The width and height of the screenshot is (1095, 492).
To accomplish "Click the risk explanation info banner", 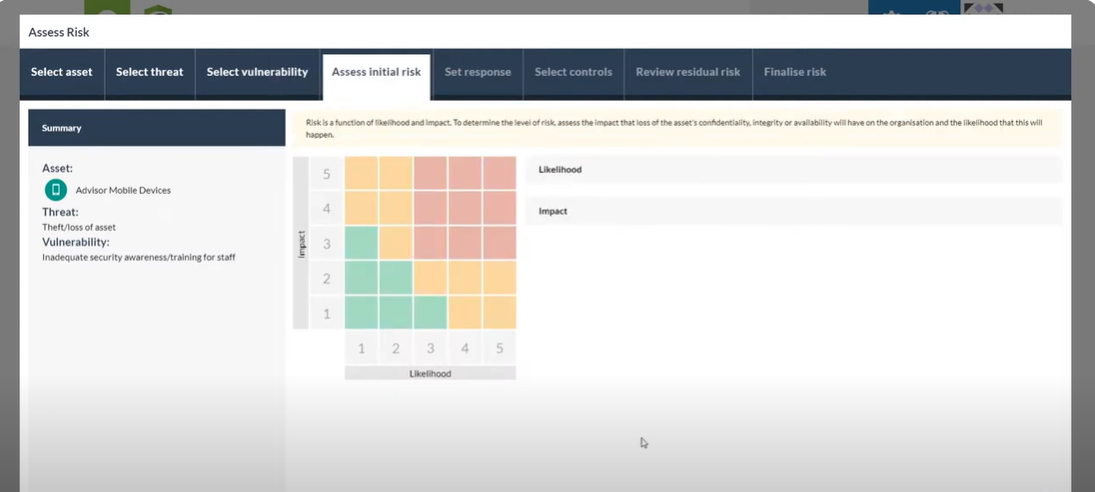I will pyautogui.click(x=677, y=128).
